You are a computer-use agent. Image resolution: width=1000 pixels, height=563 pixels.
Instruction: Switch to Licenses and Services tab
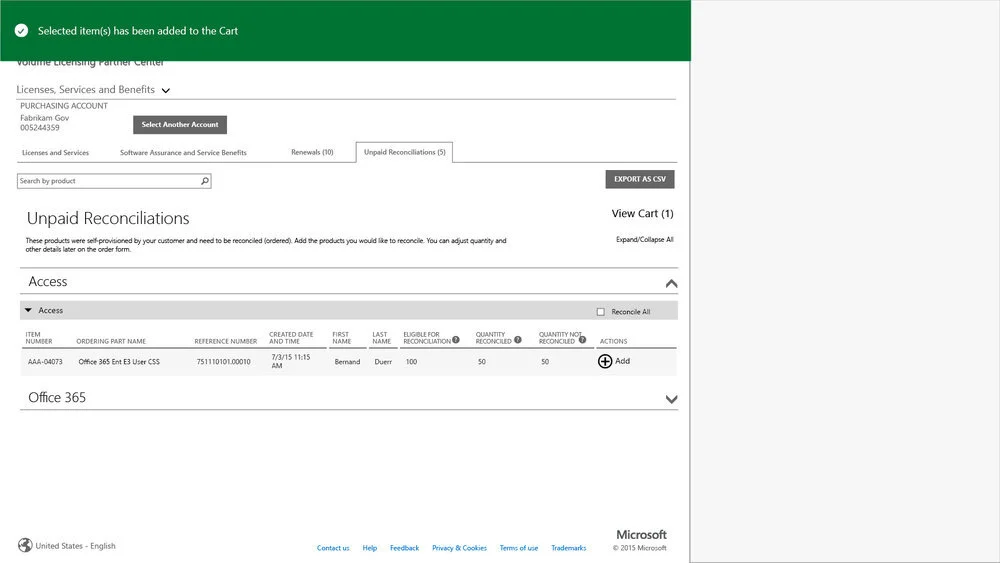click(x=55, y=153)
